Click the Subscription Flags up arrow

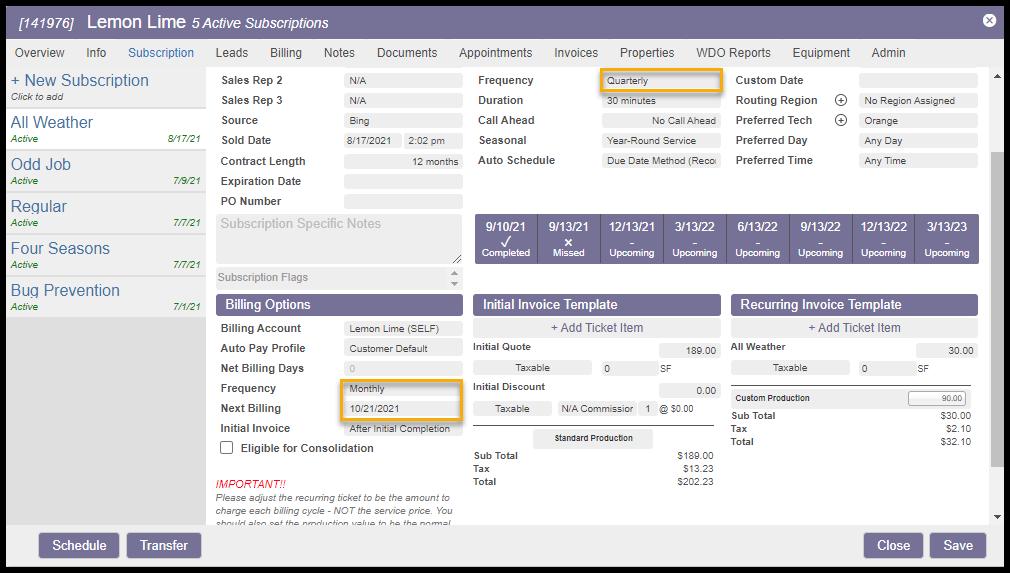[x=456, y=272]
